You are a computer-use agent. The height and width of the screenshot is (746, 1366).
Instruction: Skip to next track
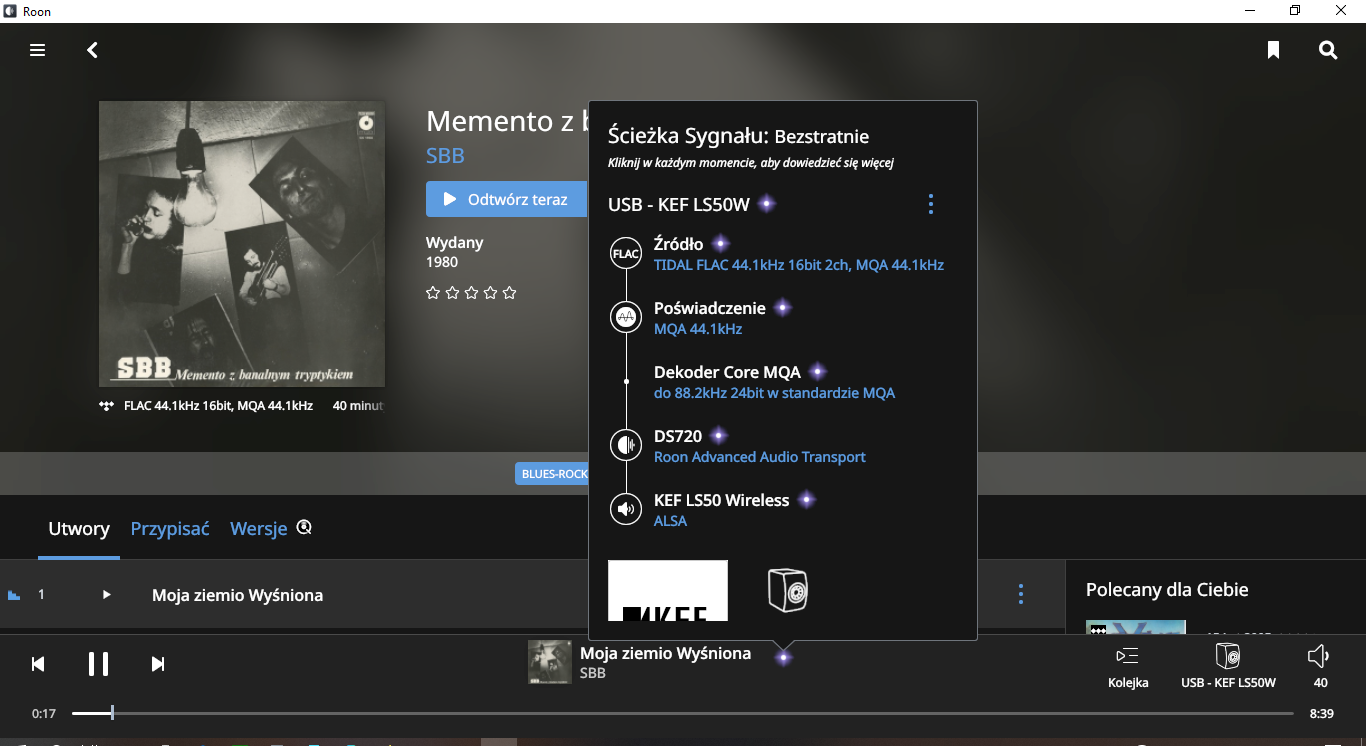click(158, 664)
